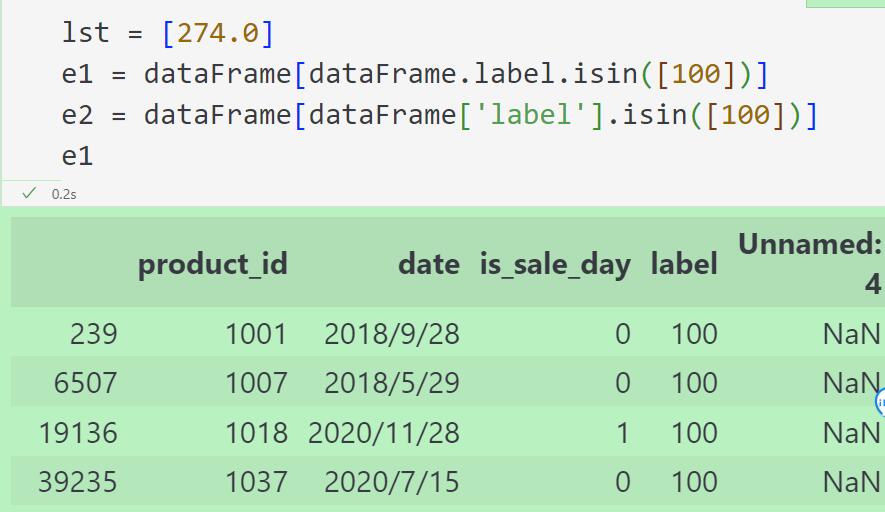The height and width of the screenshot is (512, 885).
Task: Click the NaN cell in row 39235
Action: 851,482
